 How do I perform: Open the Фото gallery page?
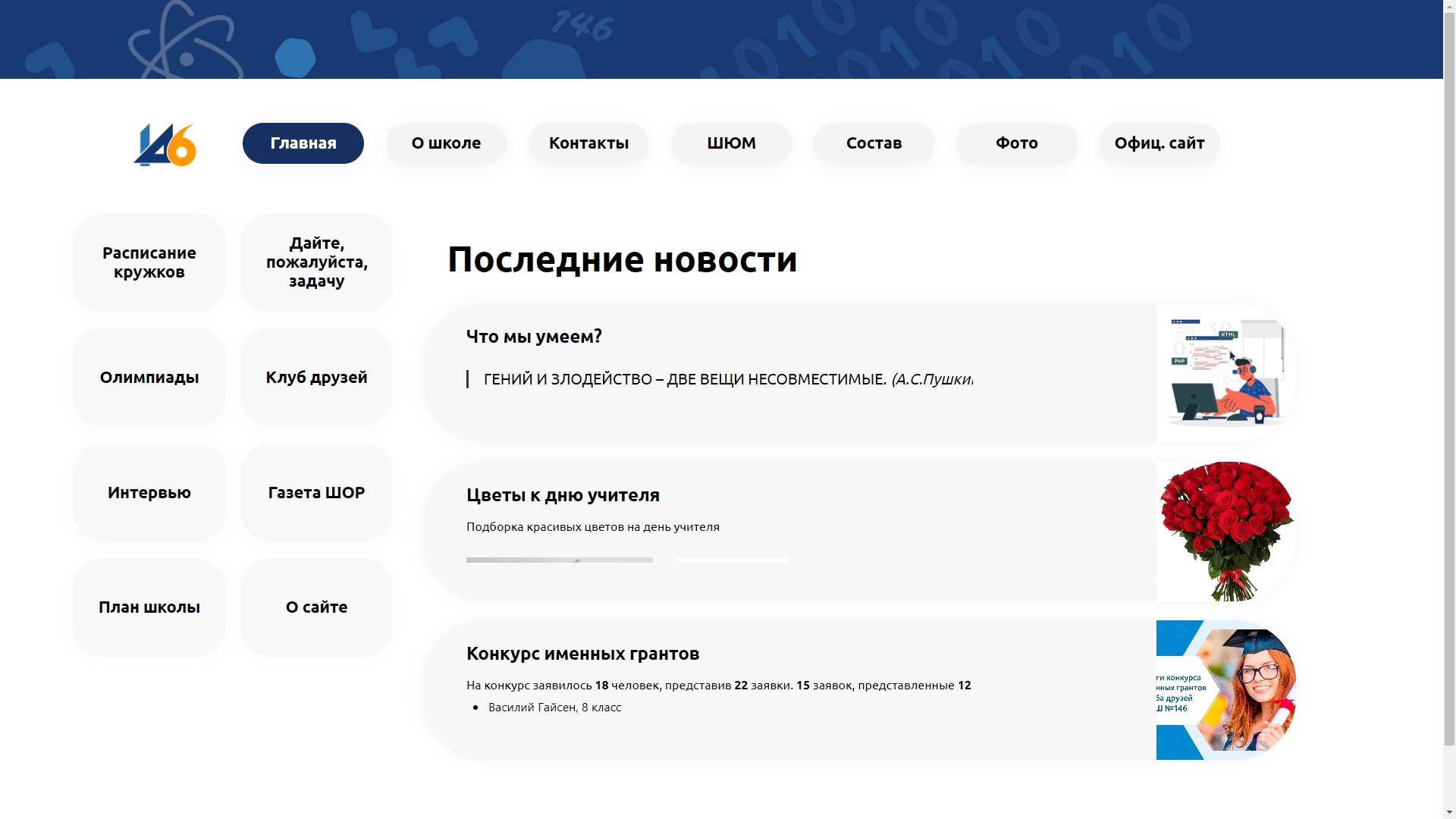pos(1016,143)
